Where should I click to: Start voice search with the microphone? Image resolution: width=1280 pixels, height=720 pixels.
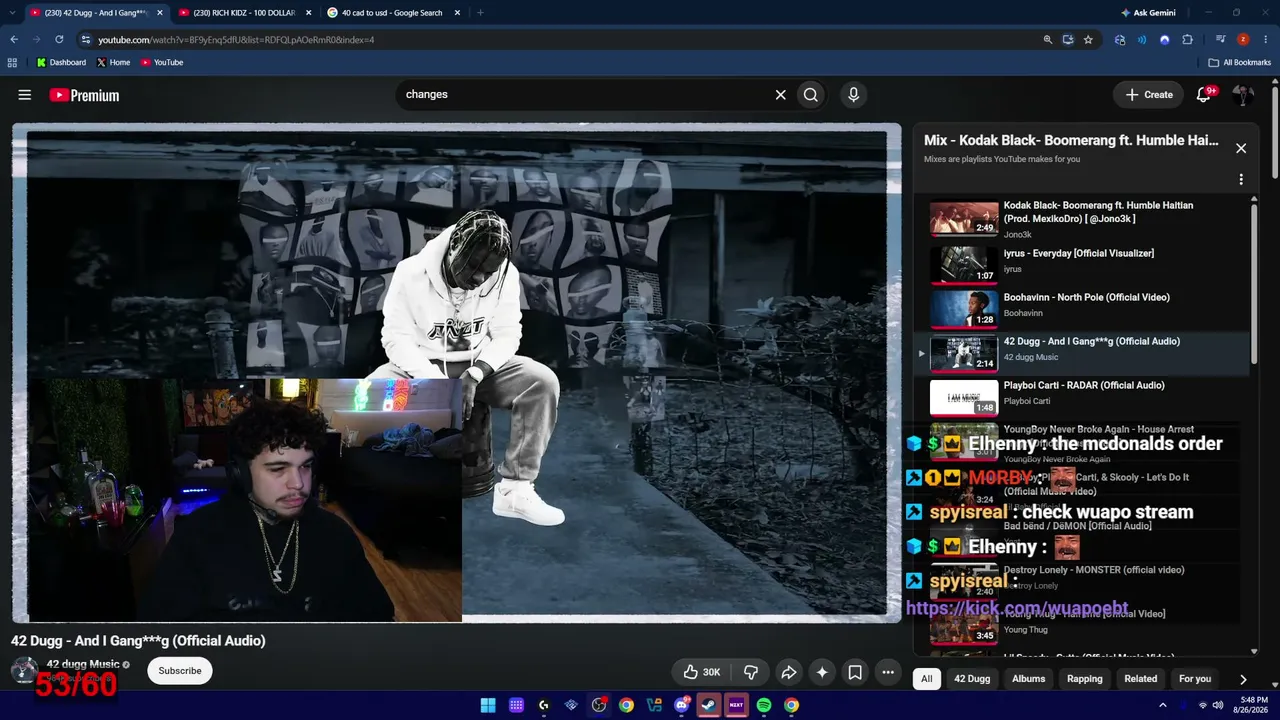coord(853,95)
